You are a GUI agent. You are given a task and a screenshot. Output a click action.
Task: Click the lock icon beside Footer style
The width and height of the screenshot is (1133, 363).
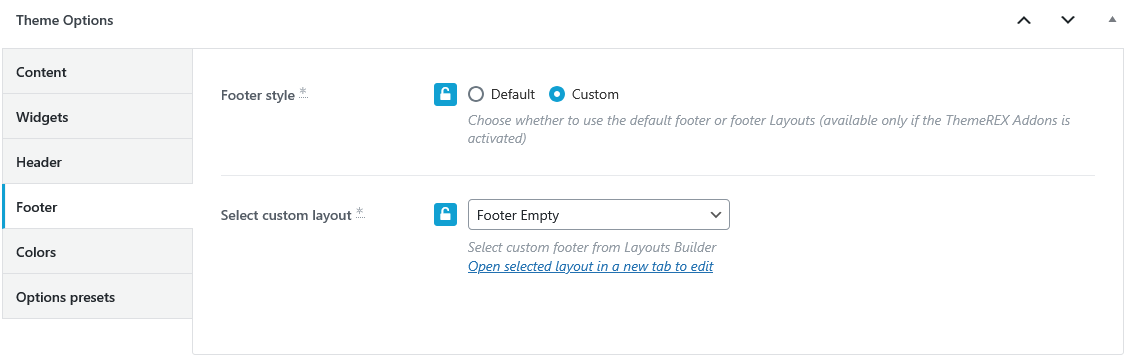tap(446, 94)
